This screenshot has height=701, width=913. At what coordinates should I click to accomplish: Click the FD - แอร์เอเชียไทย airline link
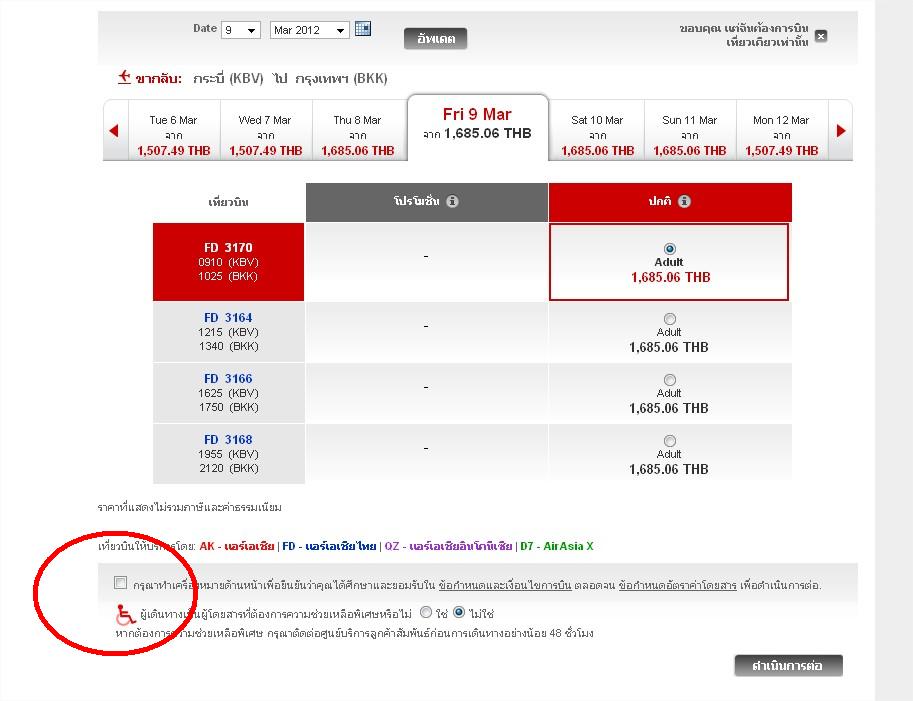pyautogui.click(x=329, y=546)
